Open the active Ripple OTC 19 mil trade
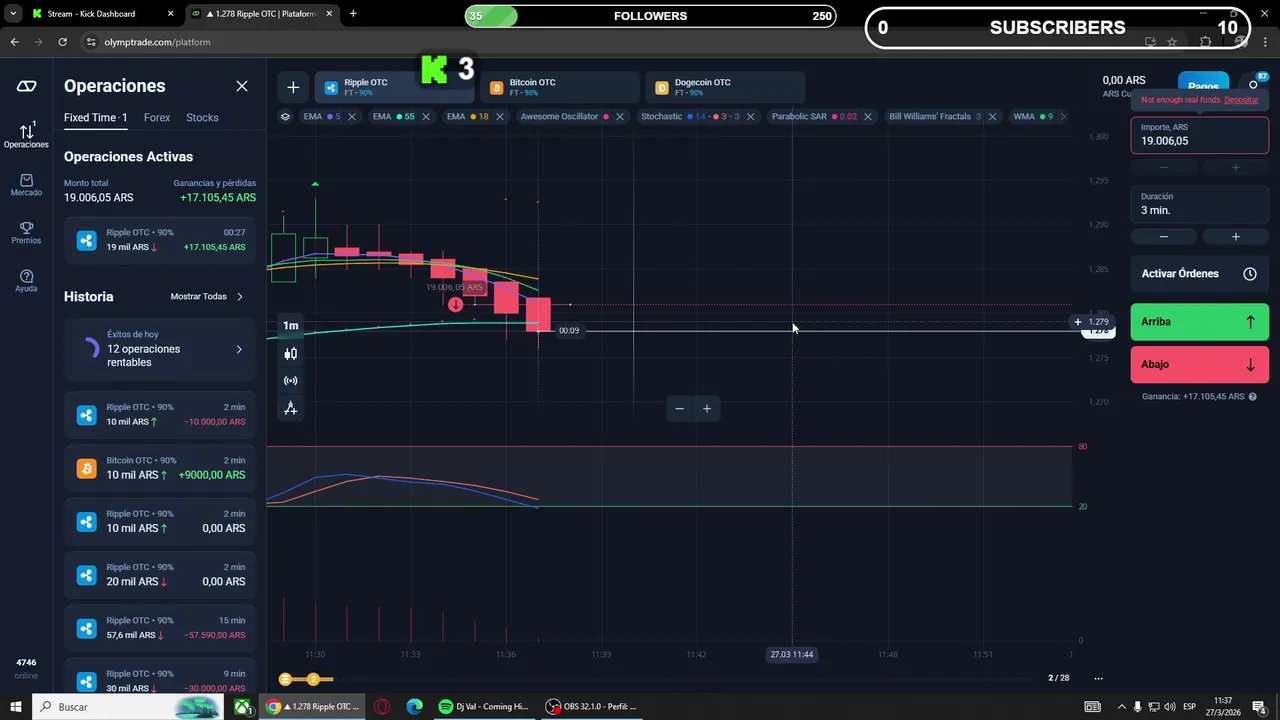 [160, 240]
